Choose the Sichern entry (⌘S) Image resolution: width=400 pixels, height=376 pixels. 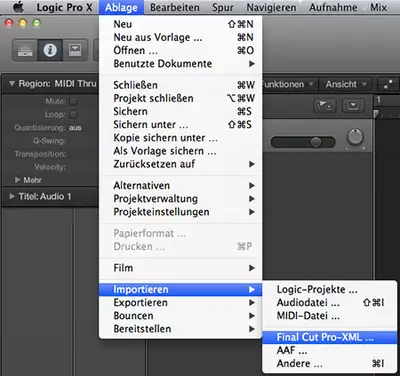tap(181, 111)
